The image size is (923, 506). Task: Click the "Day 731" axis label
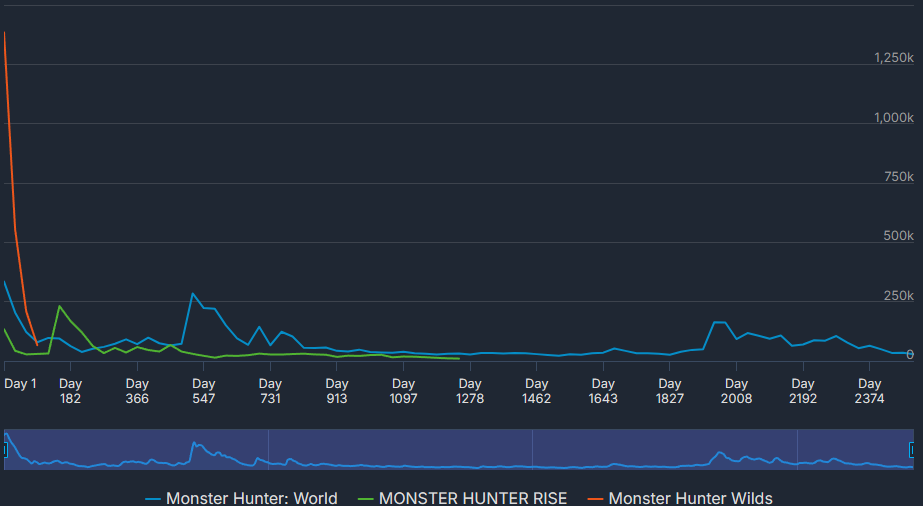(x=270, y=391)
